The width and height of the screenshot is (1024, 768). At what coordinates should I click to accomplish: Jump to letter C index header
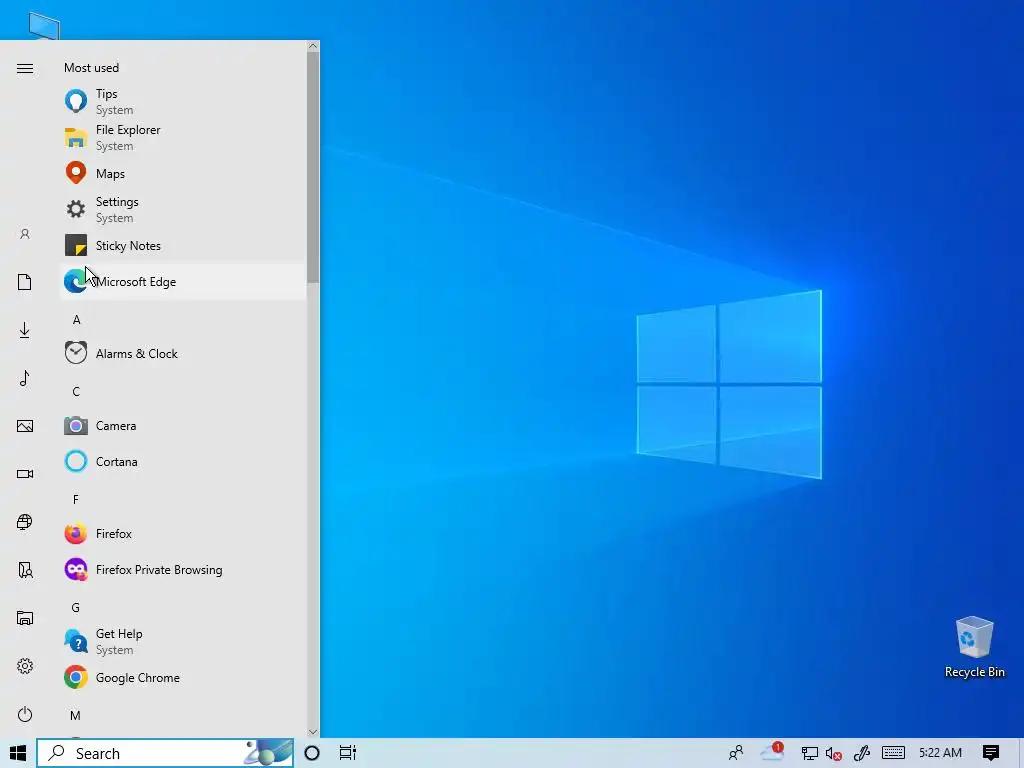[76, 391]
